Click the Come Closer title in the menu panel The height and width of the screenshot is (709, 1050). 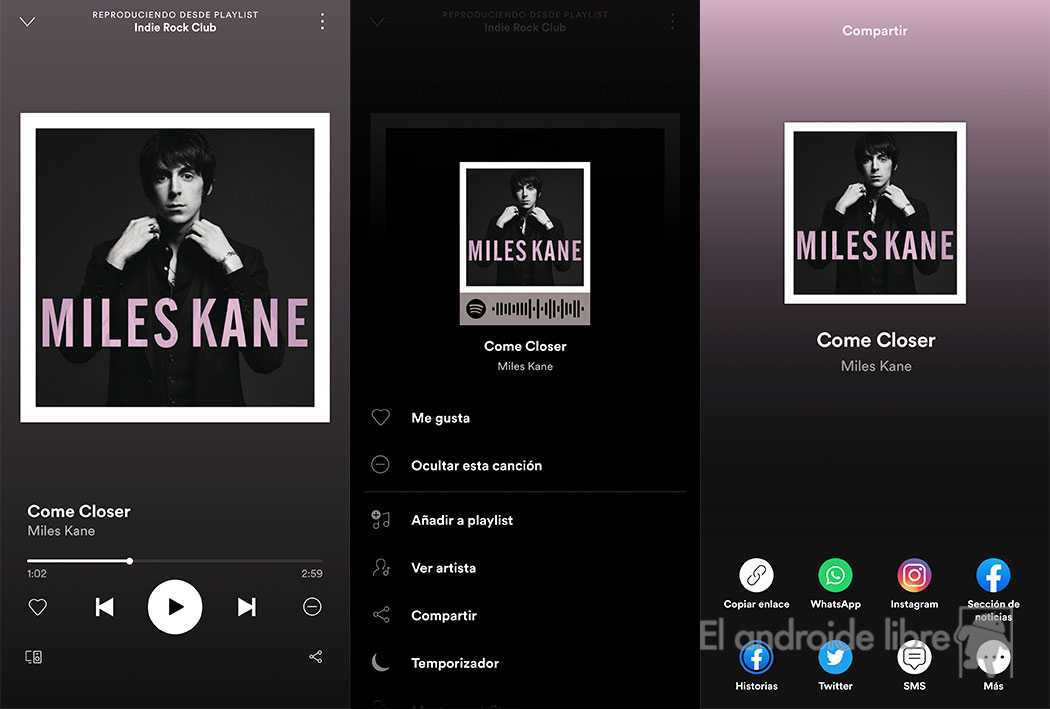[x=525, y=346]
